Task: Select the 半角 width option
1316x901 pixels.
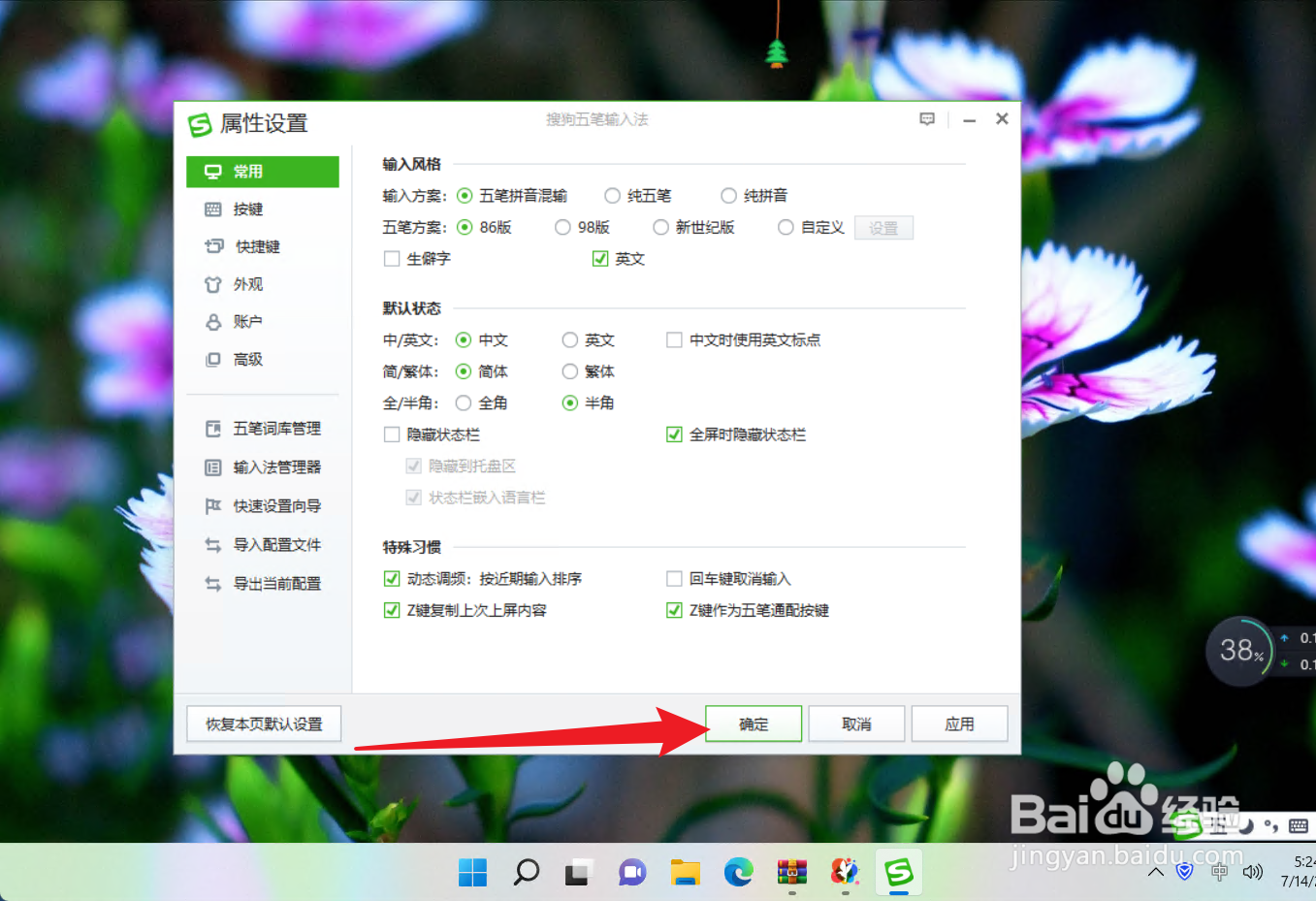Action: (570, 403)
